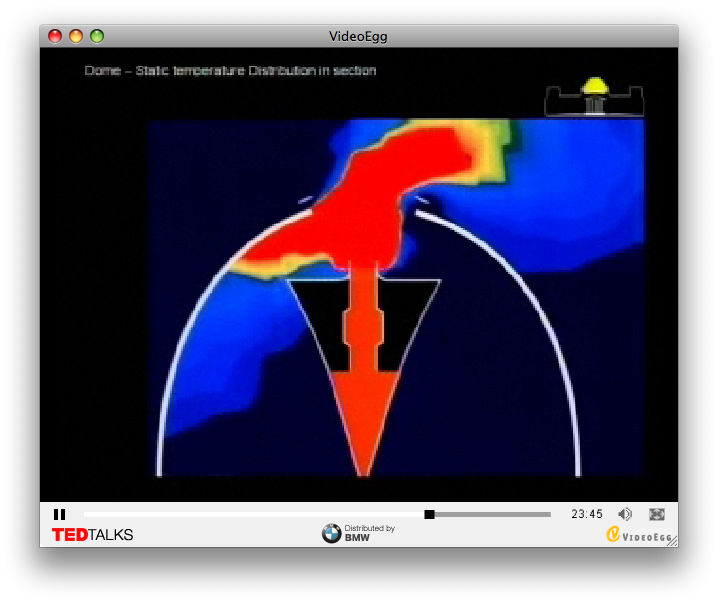The image size is (718, 602).
Task: Click the black scrubber handle on progress bar
Action: (429, 514)
